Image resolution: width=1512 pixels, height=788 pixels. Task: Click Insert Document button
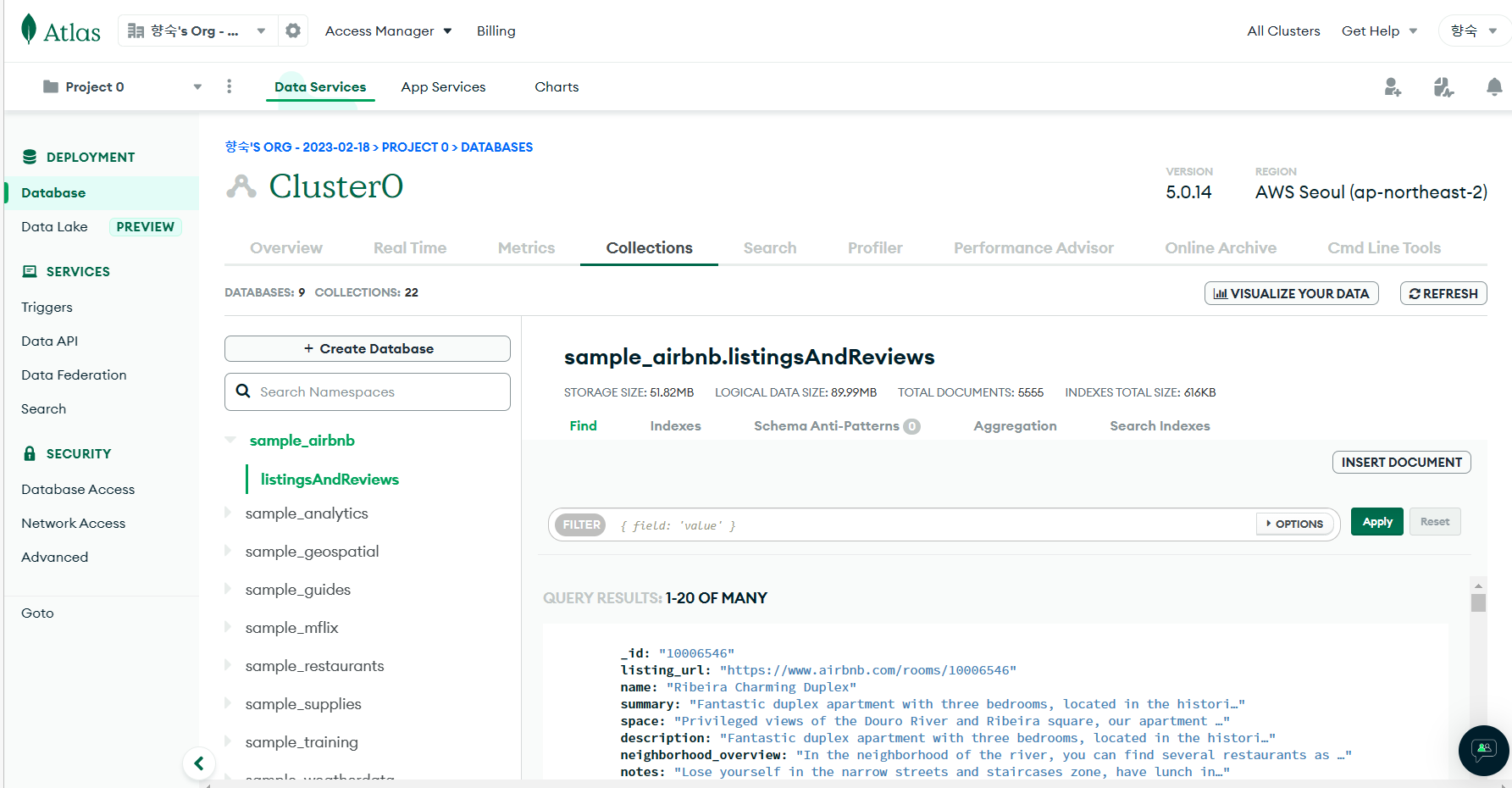pos(1402,462)
